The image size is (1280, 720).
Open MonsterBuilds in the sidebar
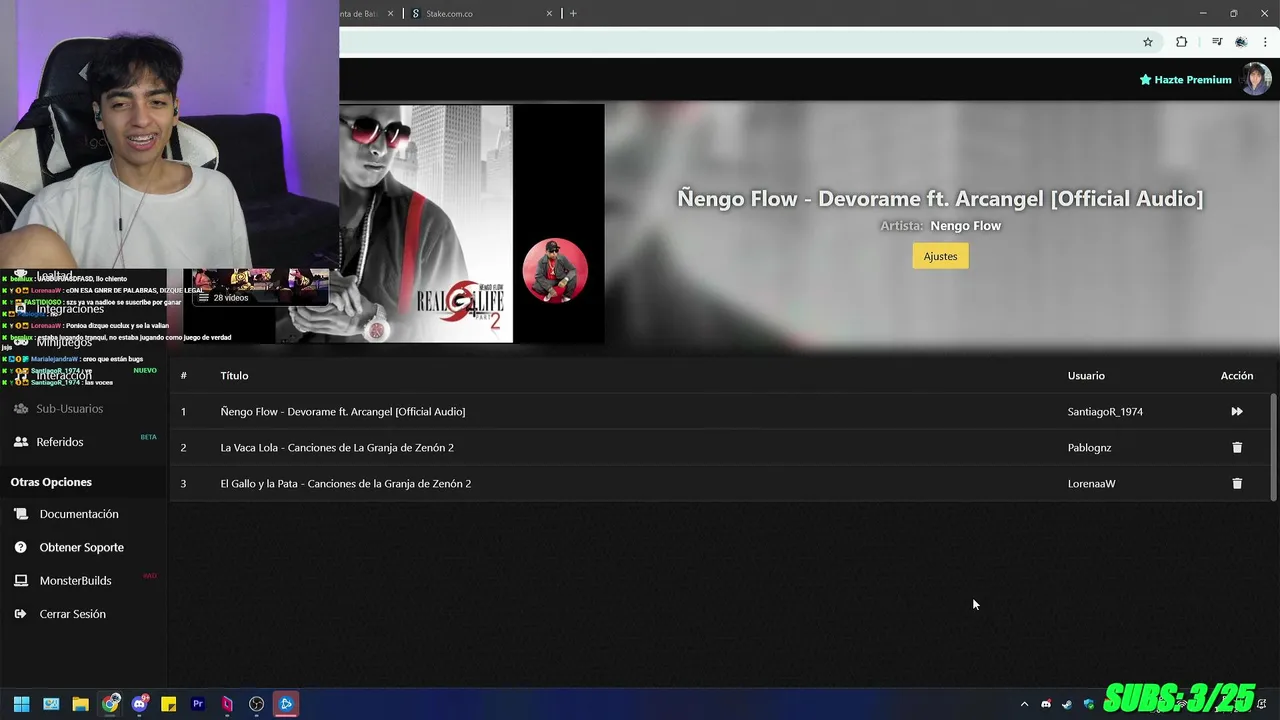coord(75,580)
